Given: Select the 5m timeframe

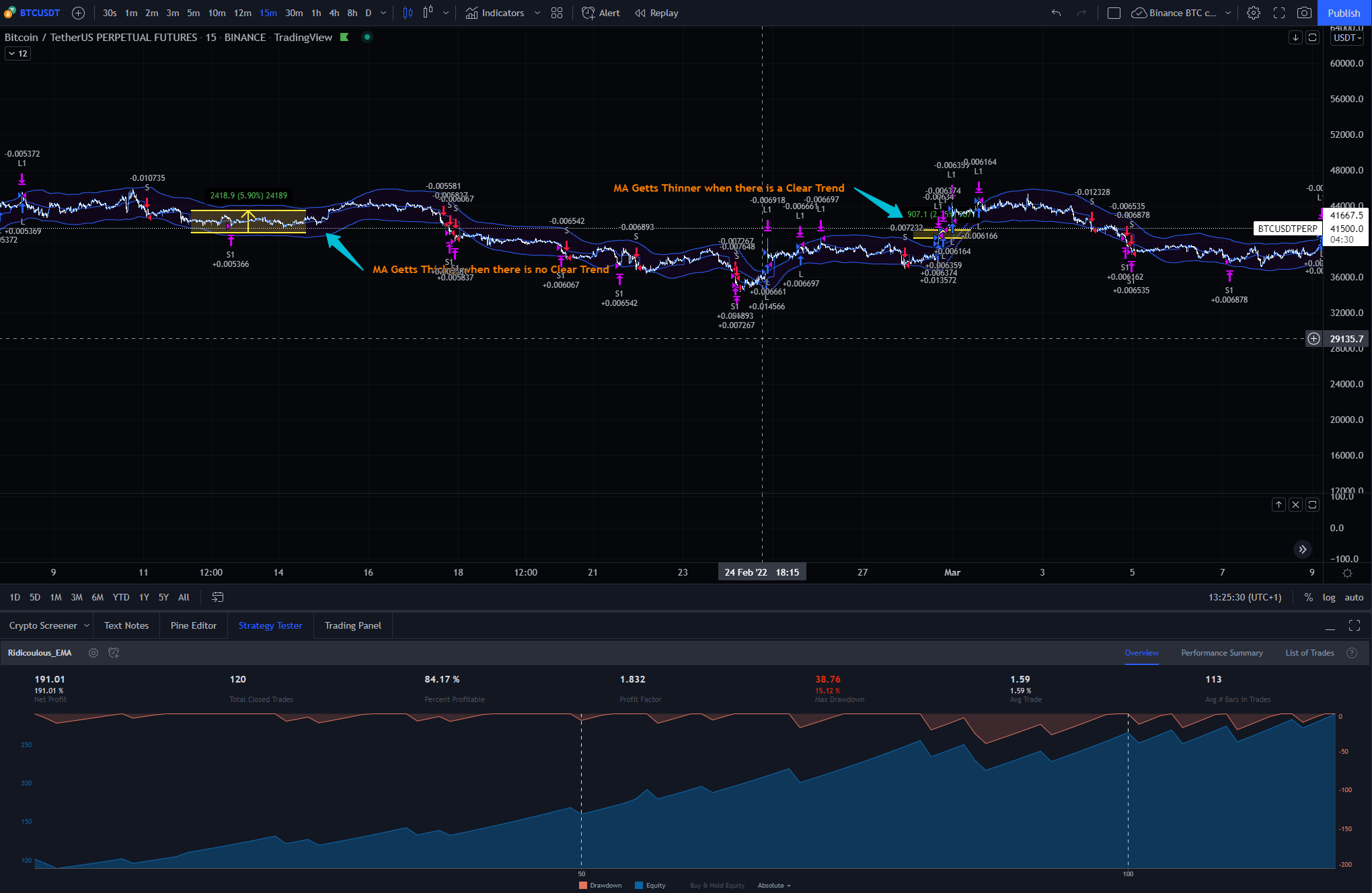Looking at the screenshot, I should pyautogui.click(x=194, y=13).
